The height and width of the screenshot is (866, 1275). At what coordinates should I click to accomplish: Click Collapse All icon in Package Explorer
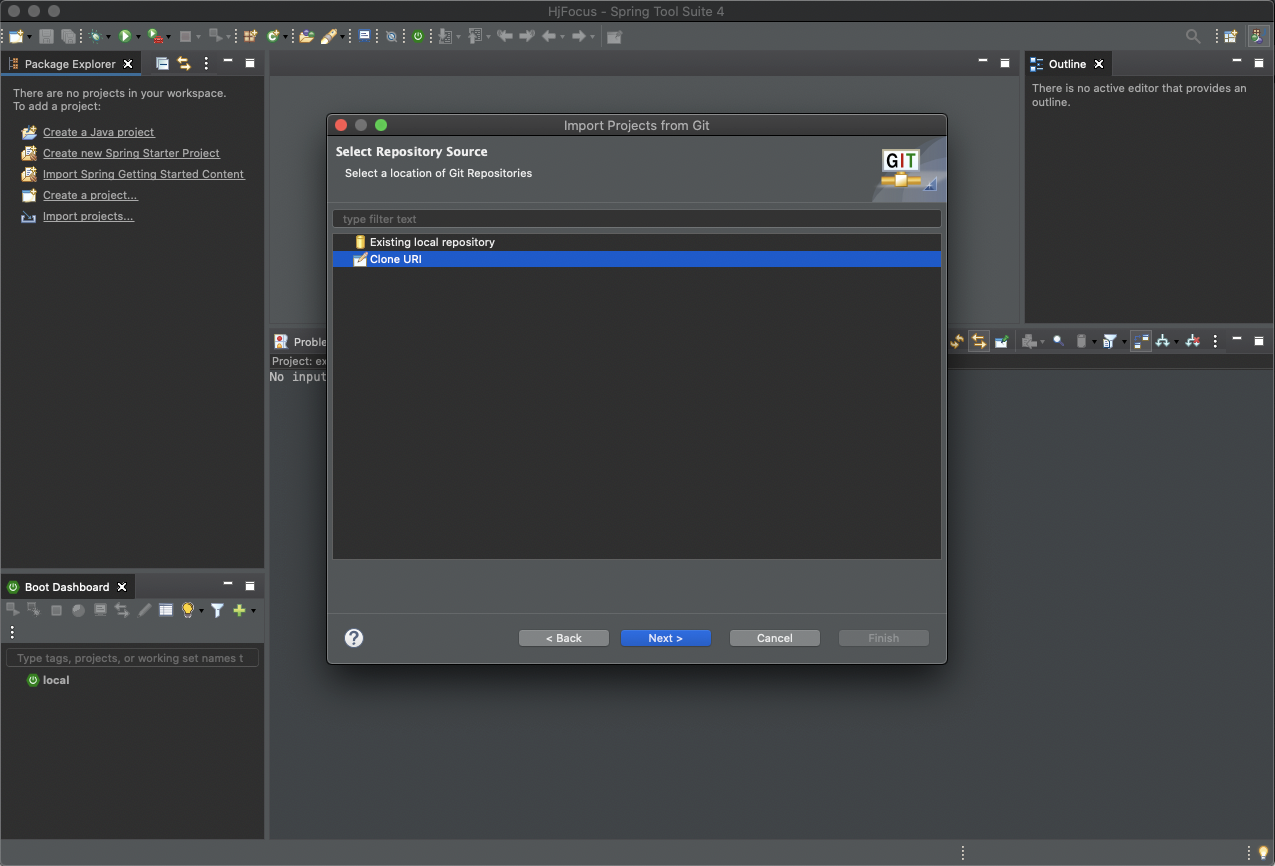(162, 63)
